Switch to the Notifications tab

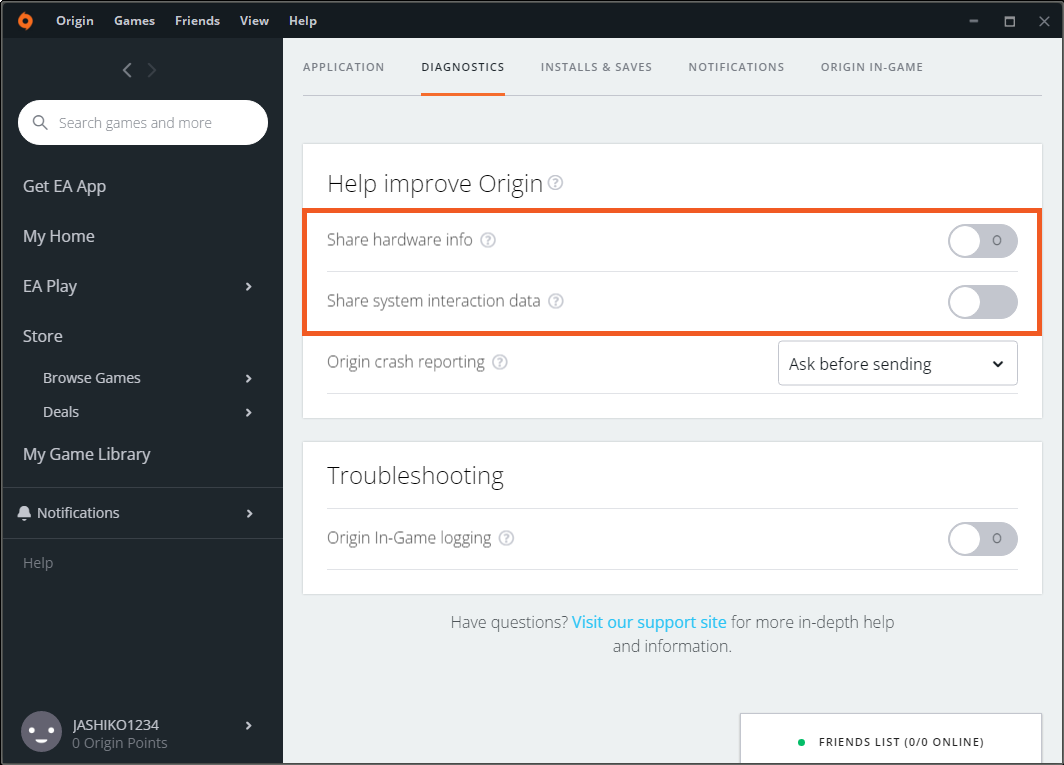point(736,67)
